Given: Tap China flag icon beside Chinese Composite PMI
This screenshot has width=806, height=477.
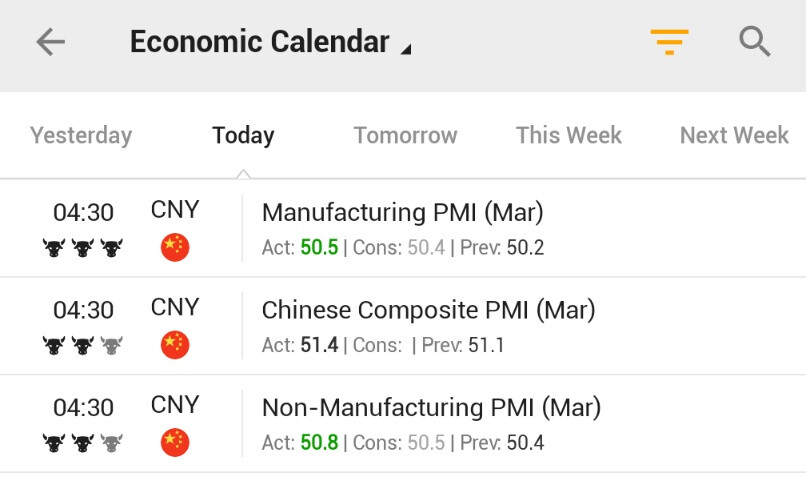Looking at the screenshot, I should [175, 345].
